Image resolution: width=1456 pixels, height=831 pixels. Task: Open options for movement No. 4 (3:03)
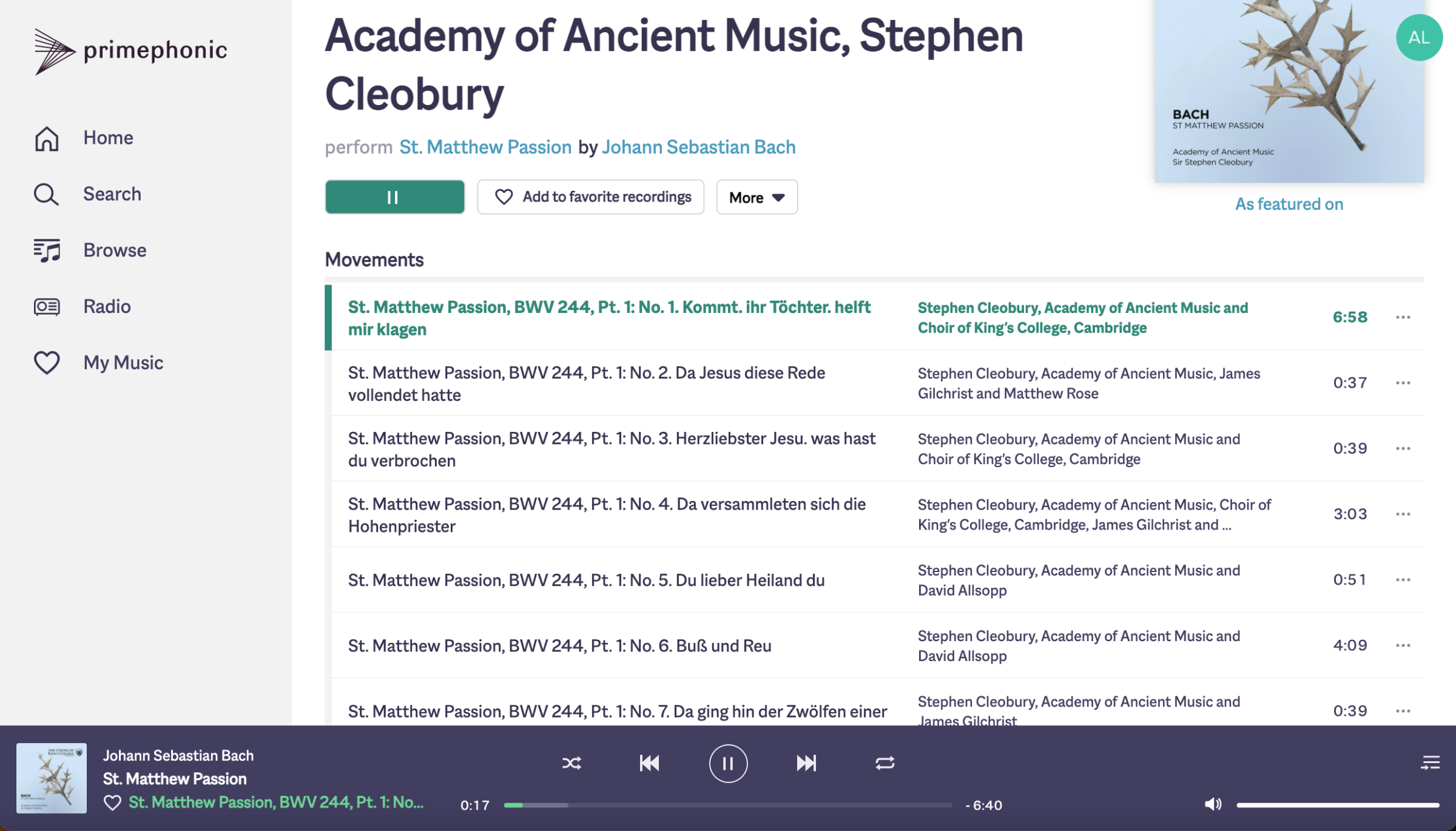[1403, 514]
